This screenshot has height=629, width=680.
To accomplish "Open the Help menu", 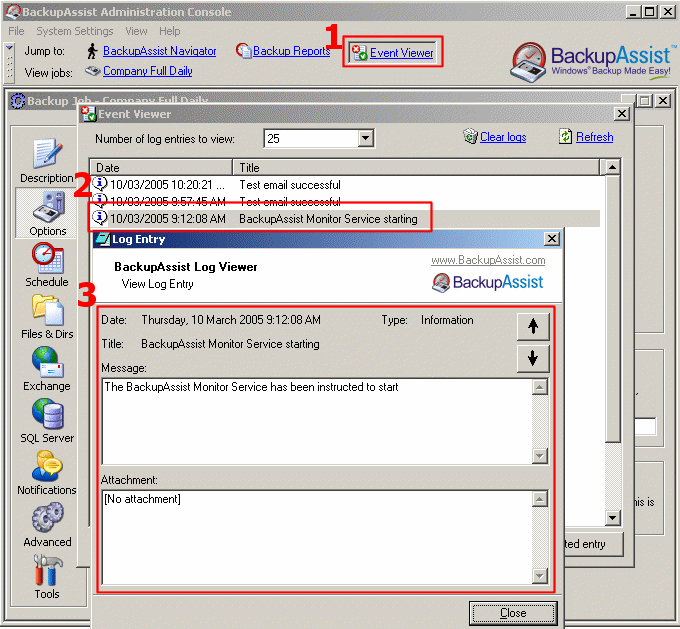I will coord(170,31).
